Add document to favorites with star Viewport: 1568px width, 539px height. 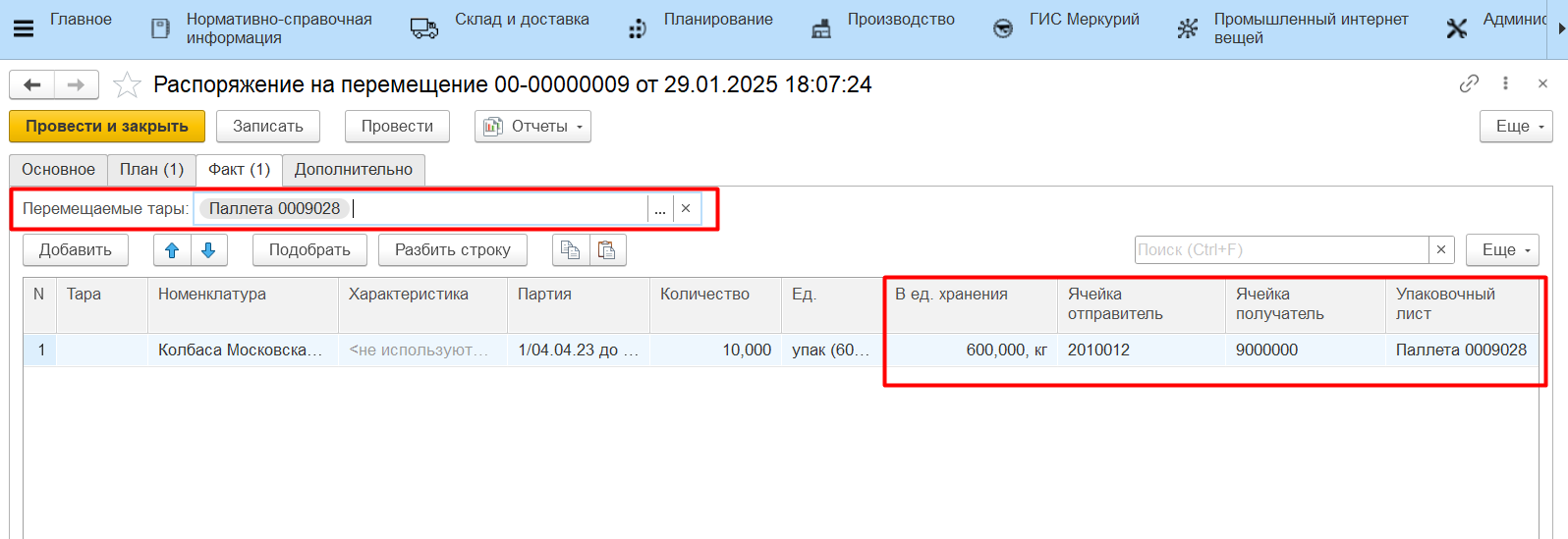pyautogui.click(x=127, y=85)
